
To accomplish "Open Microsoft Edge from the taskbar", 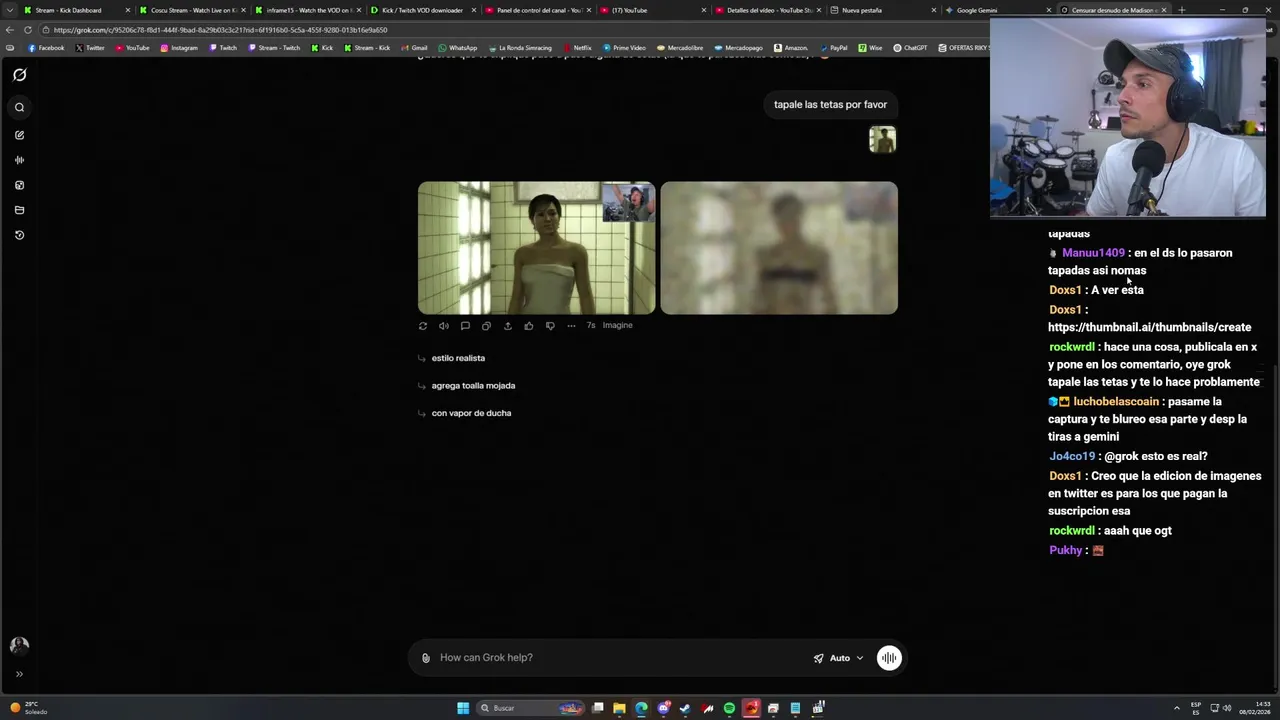I will tap(641, 708).
